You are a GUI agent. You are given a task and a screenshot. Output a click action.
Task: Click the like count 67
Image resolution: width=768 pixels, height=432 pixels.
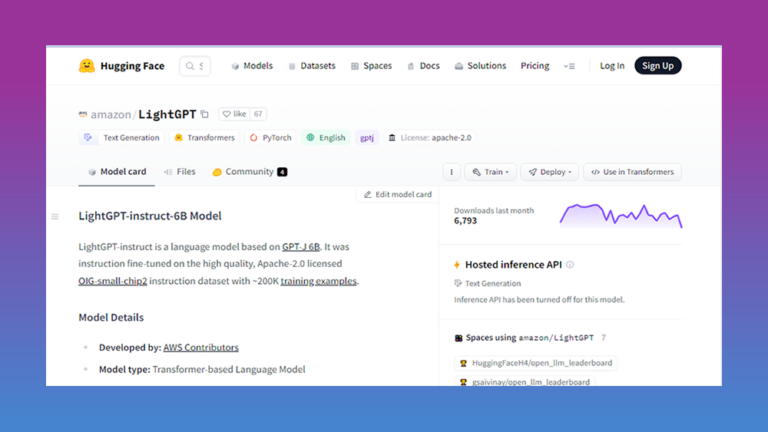tap(258, 114)
